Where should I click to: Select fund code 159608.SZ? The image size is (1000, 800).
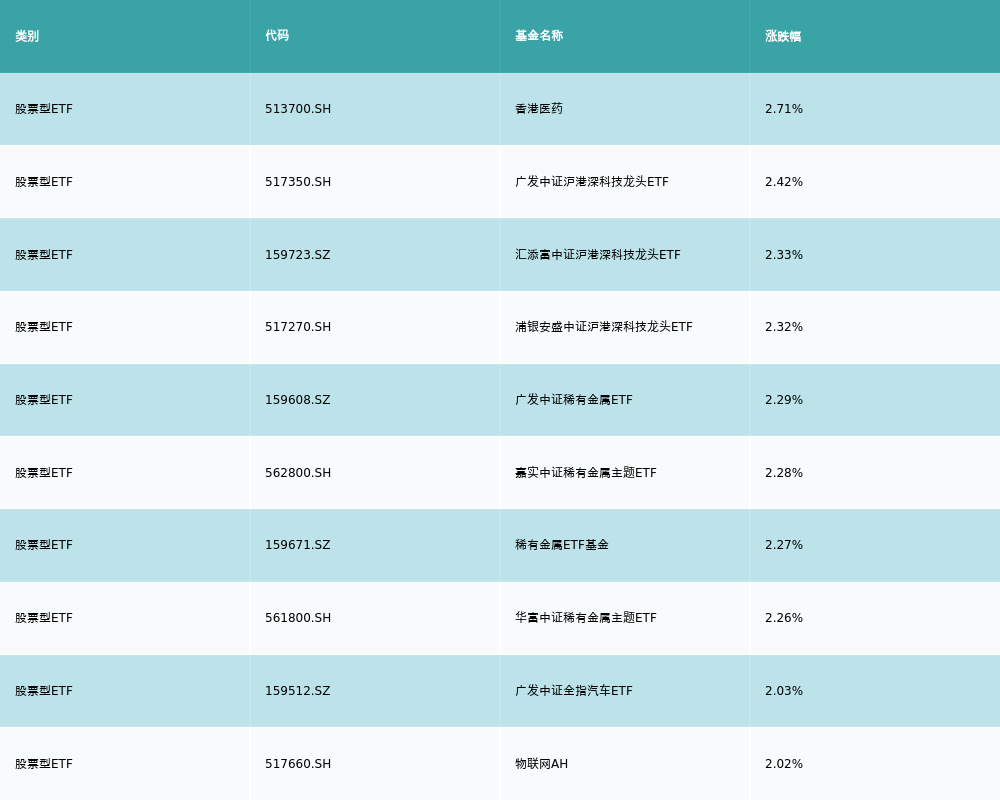[298, 400]
